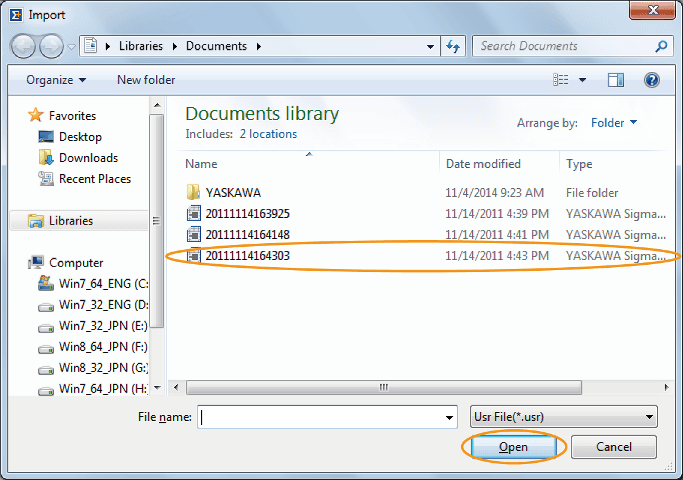Click the refresh button beside address bar
Image resolution: width=683 pixels, height=480 pixels.
tap(454, 46)
